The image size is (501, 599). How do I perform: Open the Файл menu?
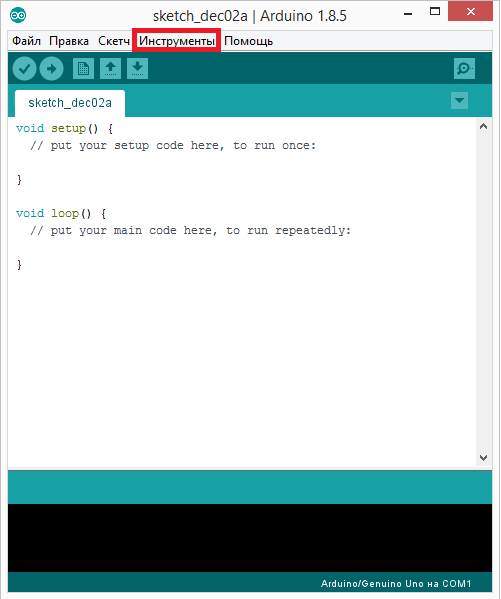tap(26, 40)
